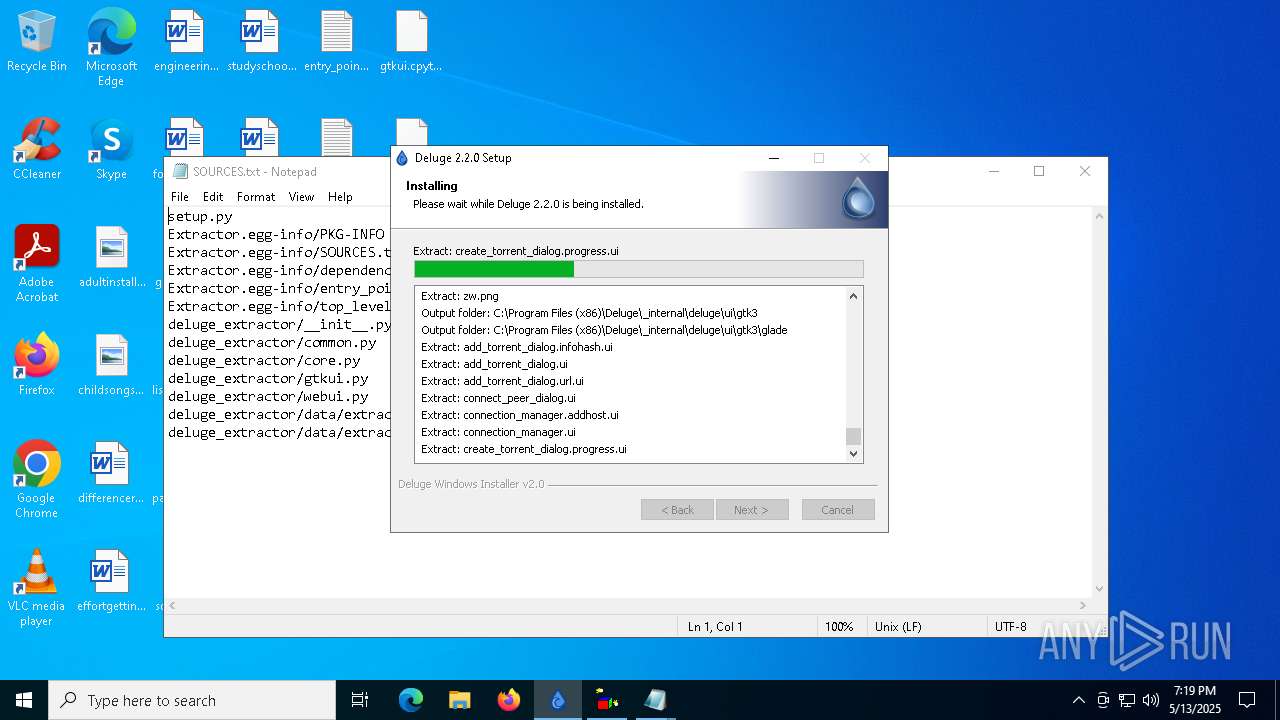
Task: Select the engineerin... Word document icon
Action: coord(185,42)
